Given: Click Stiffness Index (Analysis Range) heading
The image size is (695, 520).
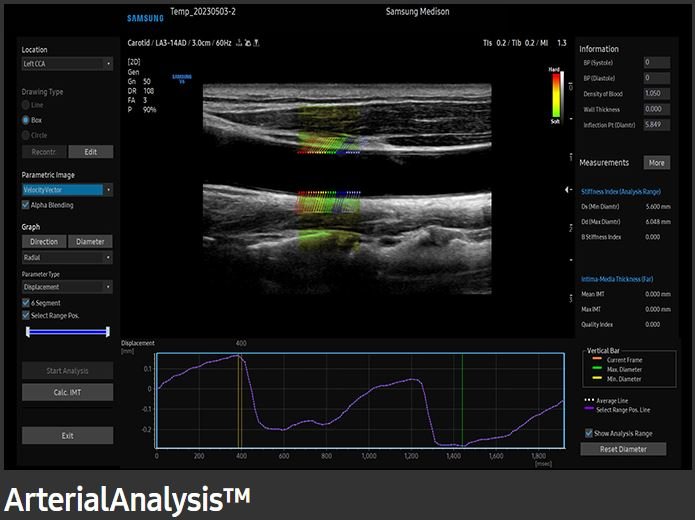Looking at the screenshot, I should [x=621, y=192].
